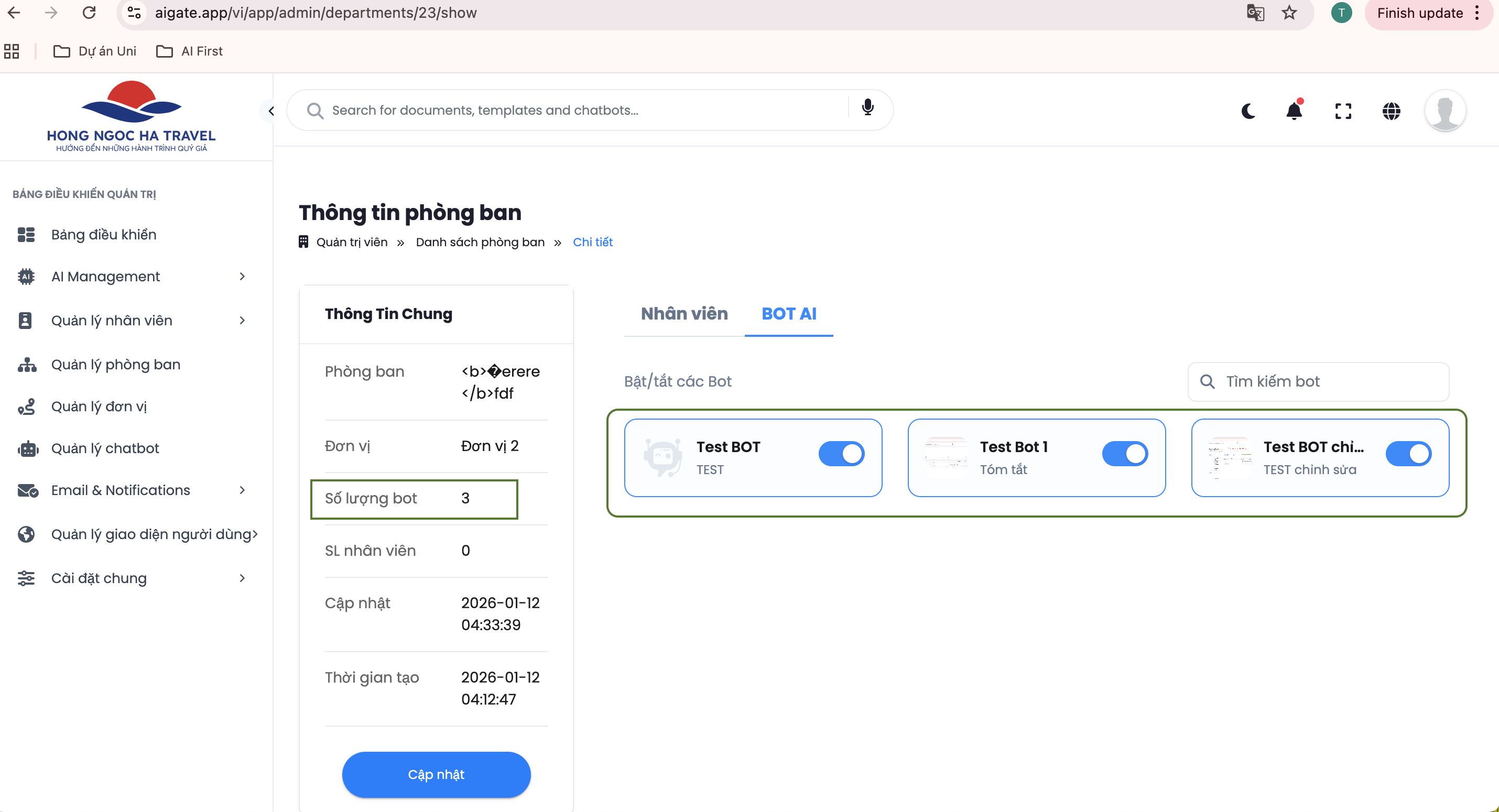Enter fullscreen with the expand icon

(1342, 111)
